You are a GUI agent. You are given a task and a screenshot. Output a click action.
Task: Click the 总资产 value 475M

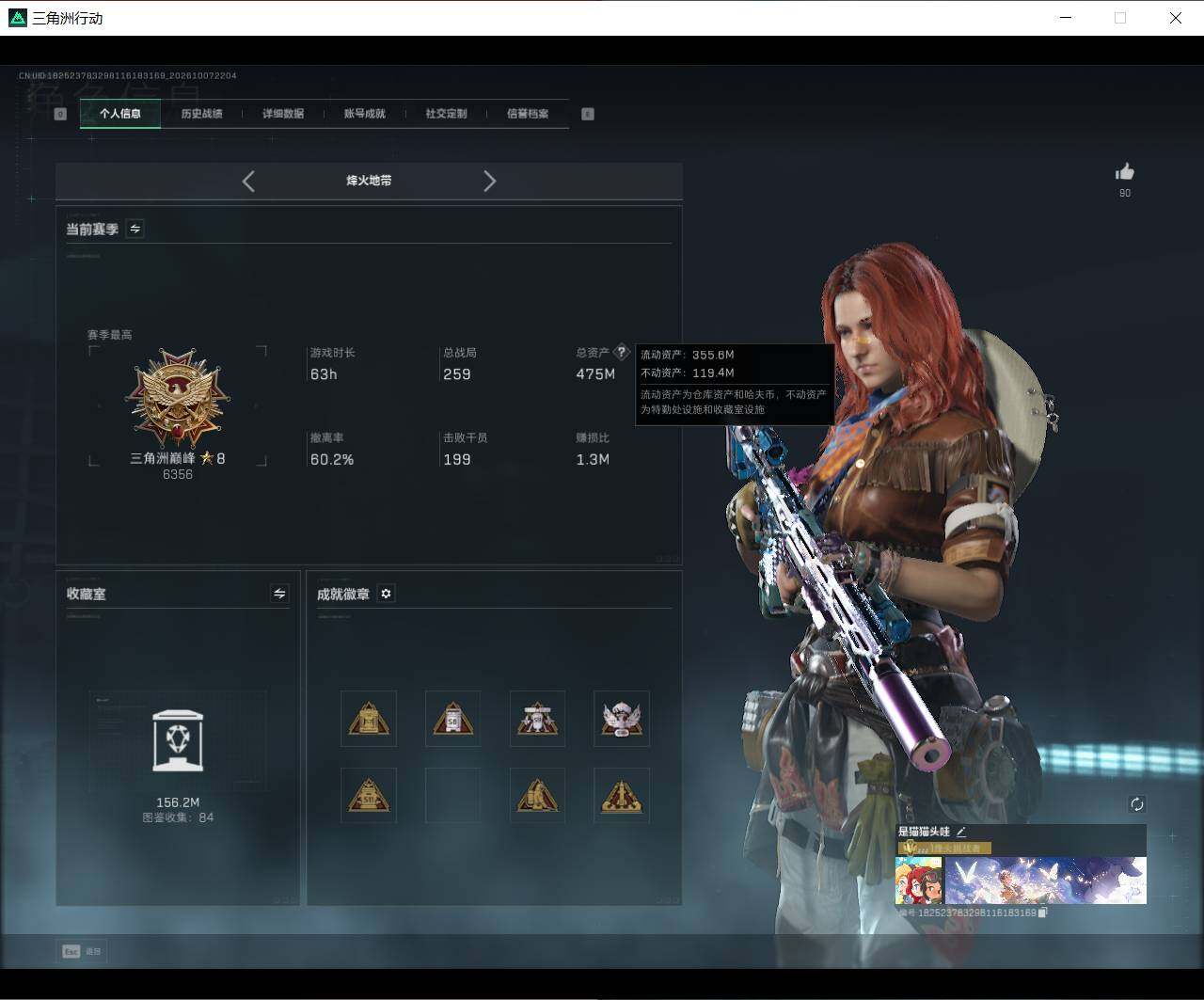coord(595,374)
